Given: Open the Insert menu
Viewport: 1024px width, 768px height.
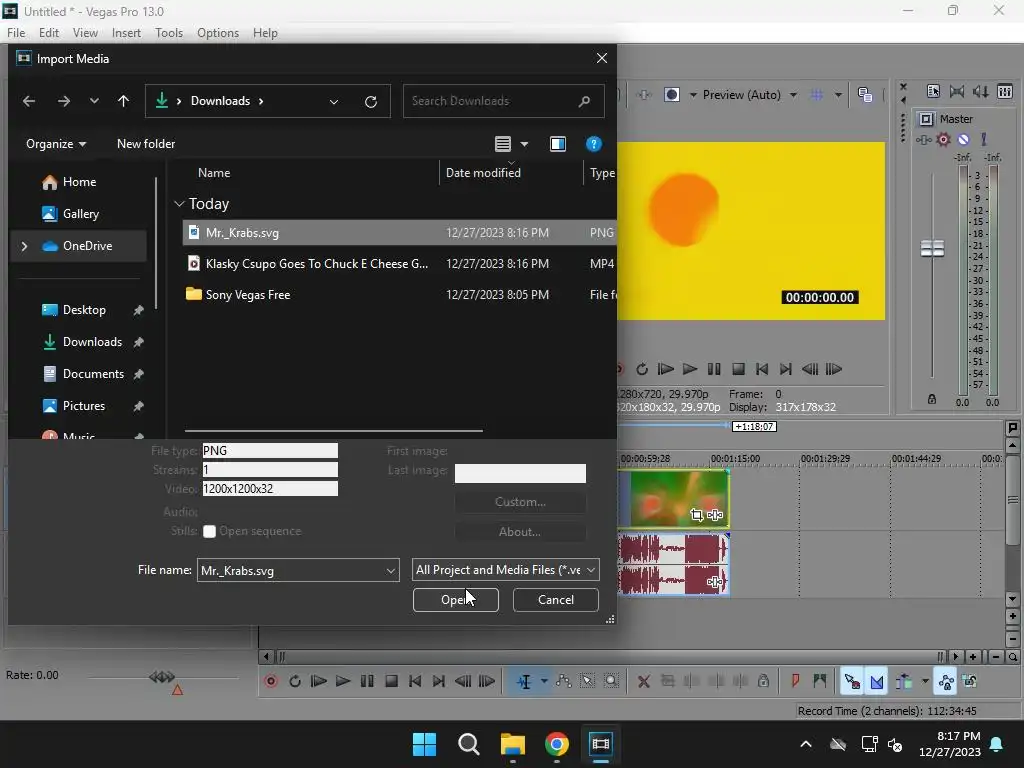Looking at the screenshot, I should coord(126,33).
